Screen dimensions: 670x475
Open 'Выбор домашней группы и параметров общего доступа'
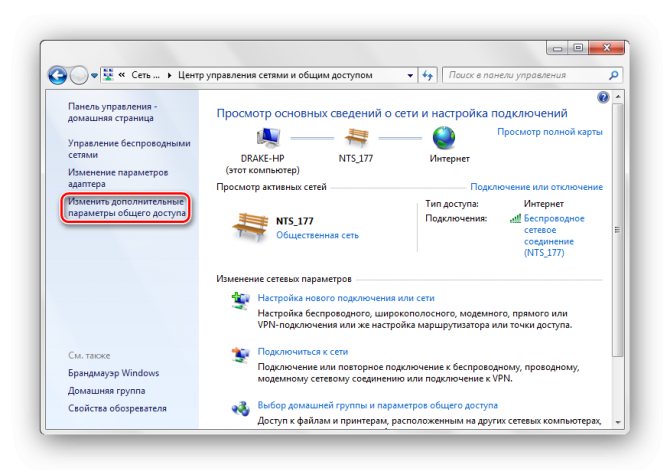377,405
